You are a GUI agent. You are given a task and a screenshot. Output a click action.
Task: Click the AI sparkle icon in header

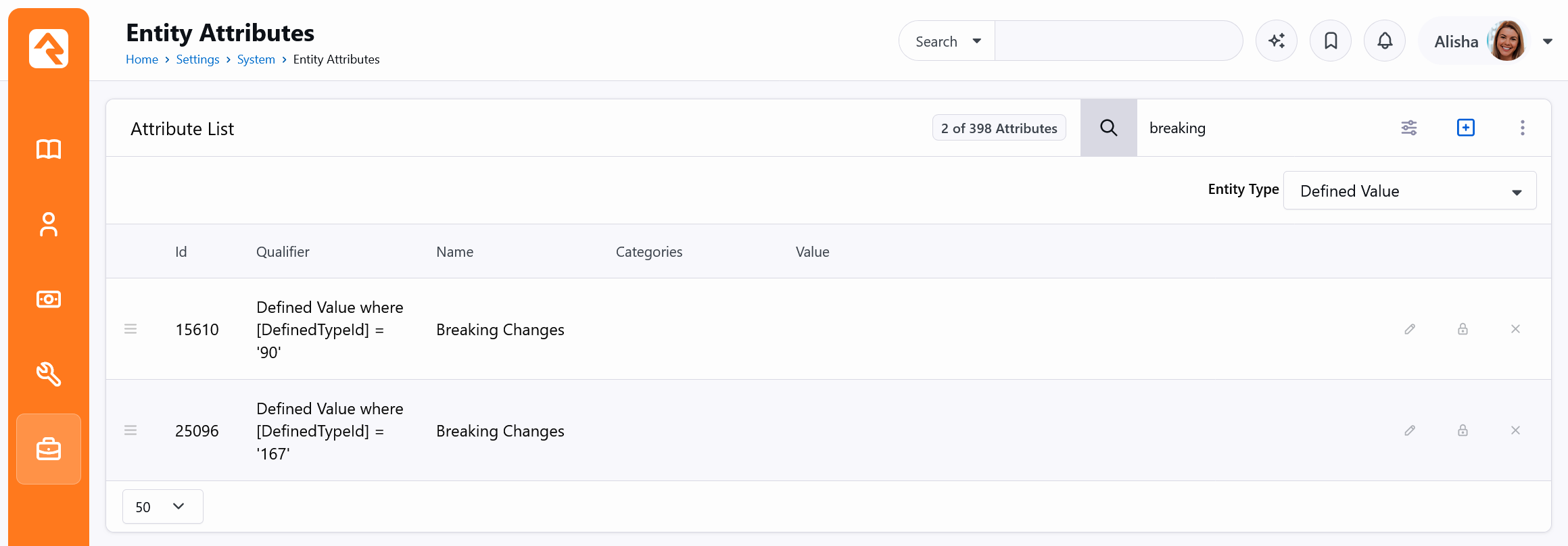pos(1277,41)
